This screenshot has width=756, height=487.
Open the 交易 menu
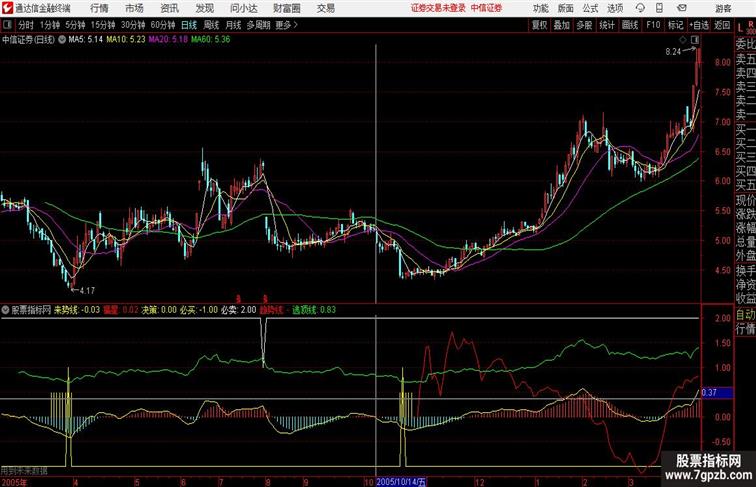click(x=325, y=8)
